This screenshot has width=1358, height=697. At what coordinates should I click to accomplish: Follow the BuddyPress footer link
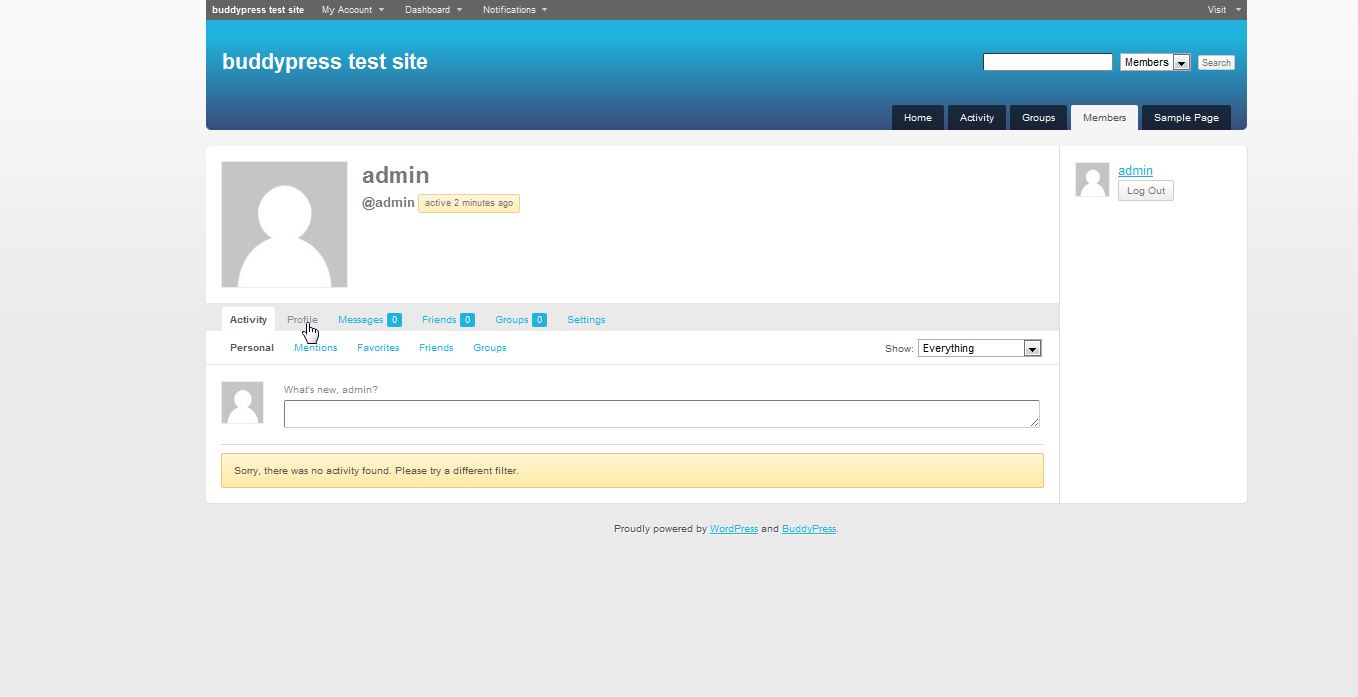[808, 529]
